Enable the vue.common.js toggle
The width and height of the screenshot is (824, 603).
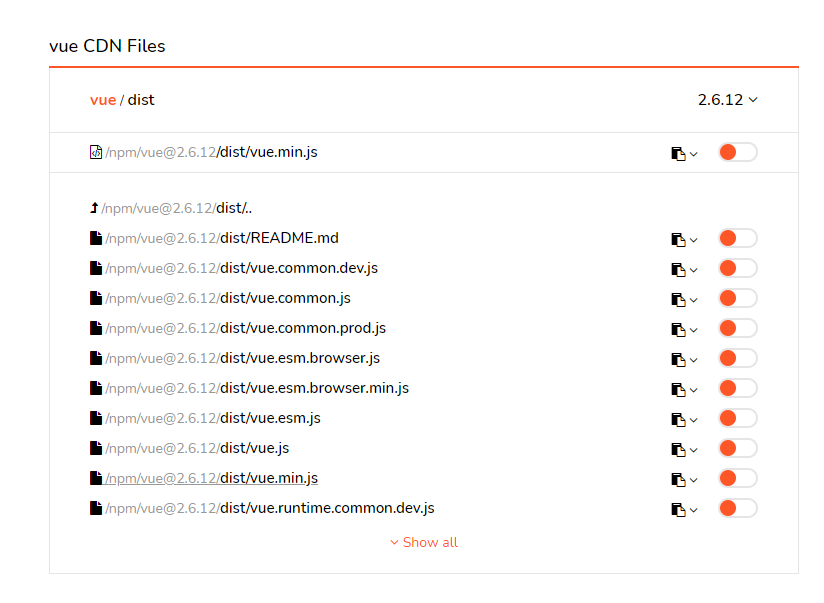pos(737,298)
